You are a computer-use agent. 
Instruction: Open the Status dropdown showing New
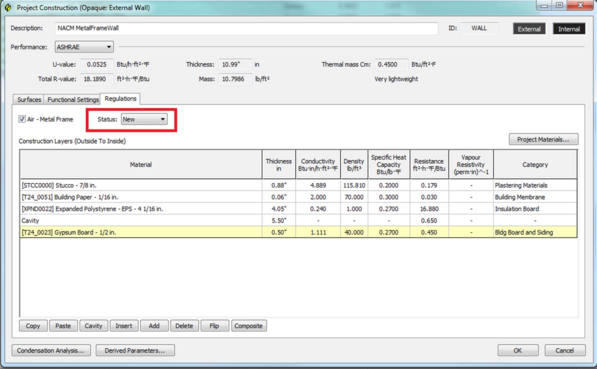144,119
